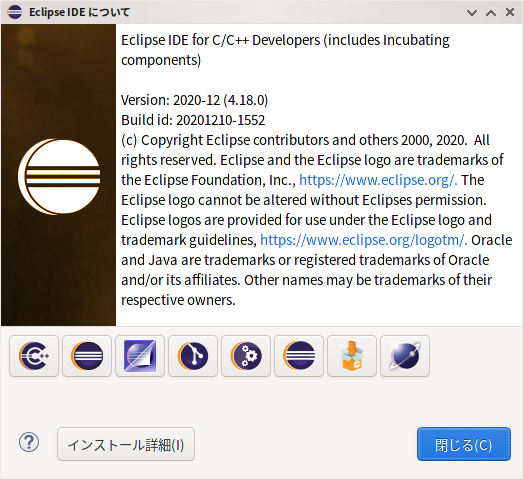
Task: Open the purple page-curl feature icon
Action: pos(140,356)
